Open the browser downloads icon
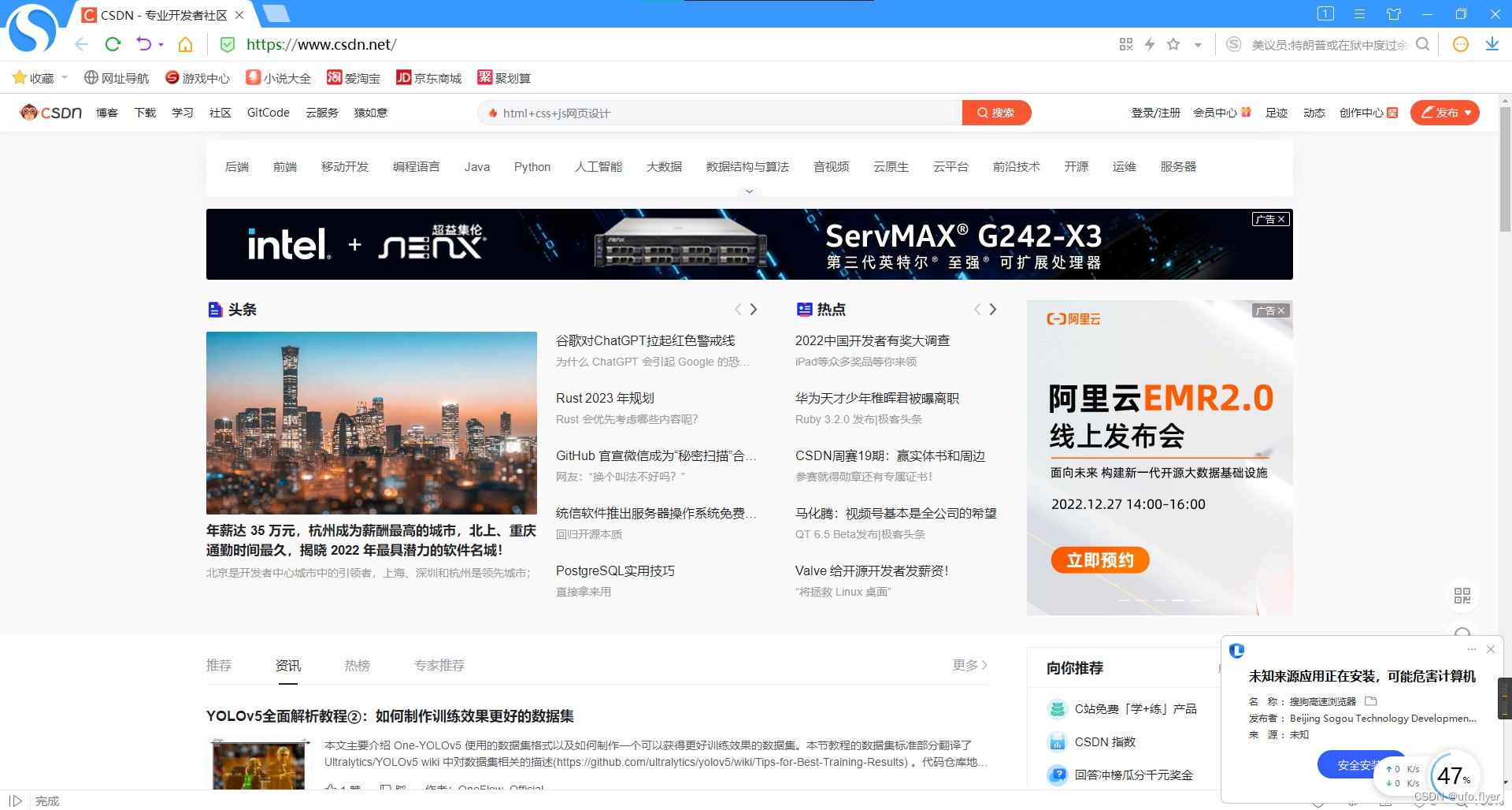This screenshot has width=1512, height=810. tap(1492, 44)
